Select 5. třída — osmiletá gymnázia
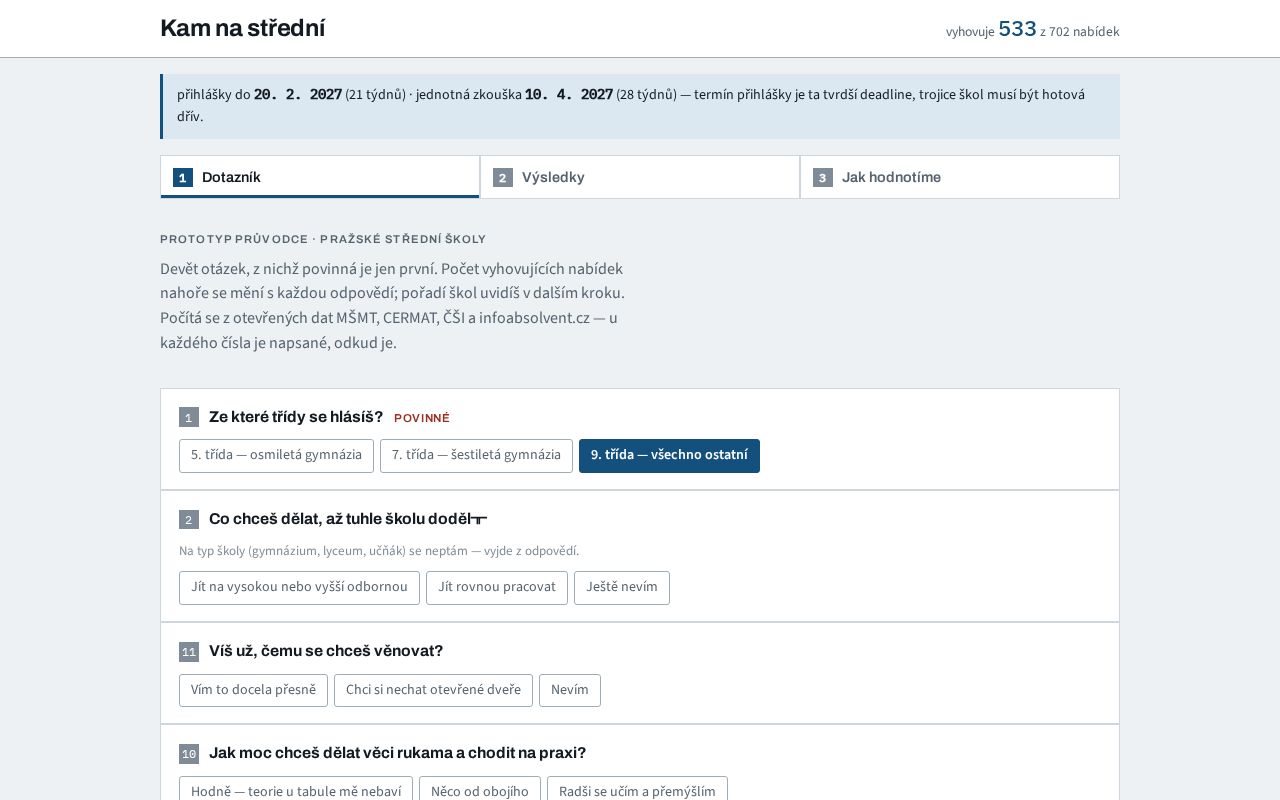The image size is (1280, 800). pyautogui.click(x=276, y=456)
